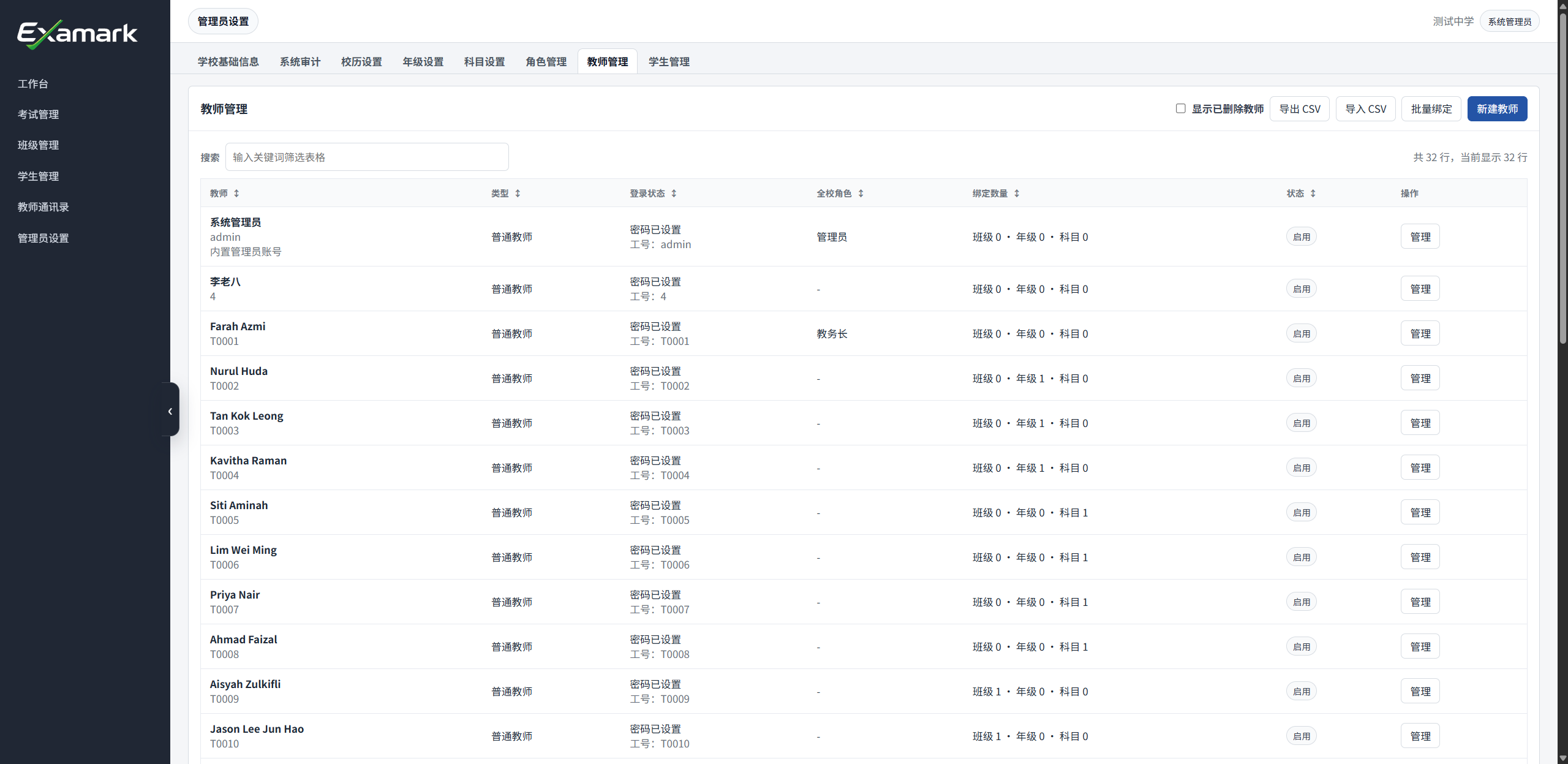Viewport: 1568px width, 764px height.
Task: Click the 测试中学 school name
Action: [1453, 21]
